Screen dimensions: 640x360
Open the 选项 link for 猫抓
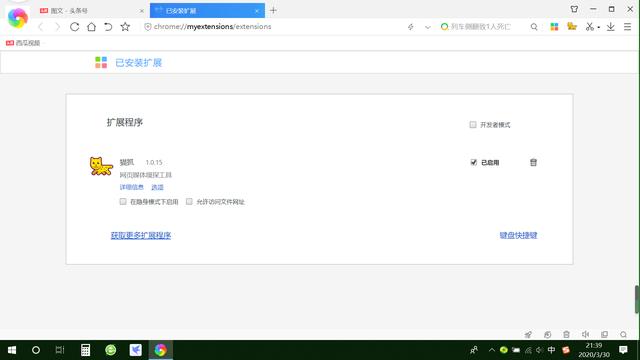point(157,187)
